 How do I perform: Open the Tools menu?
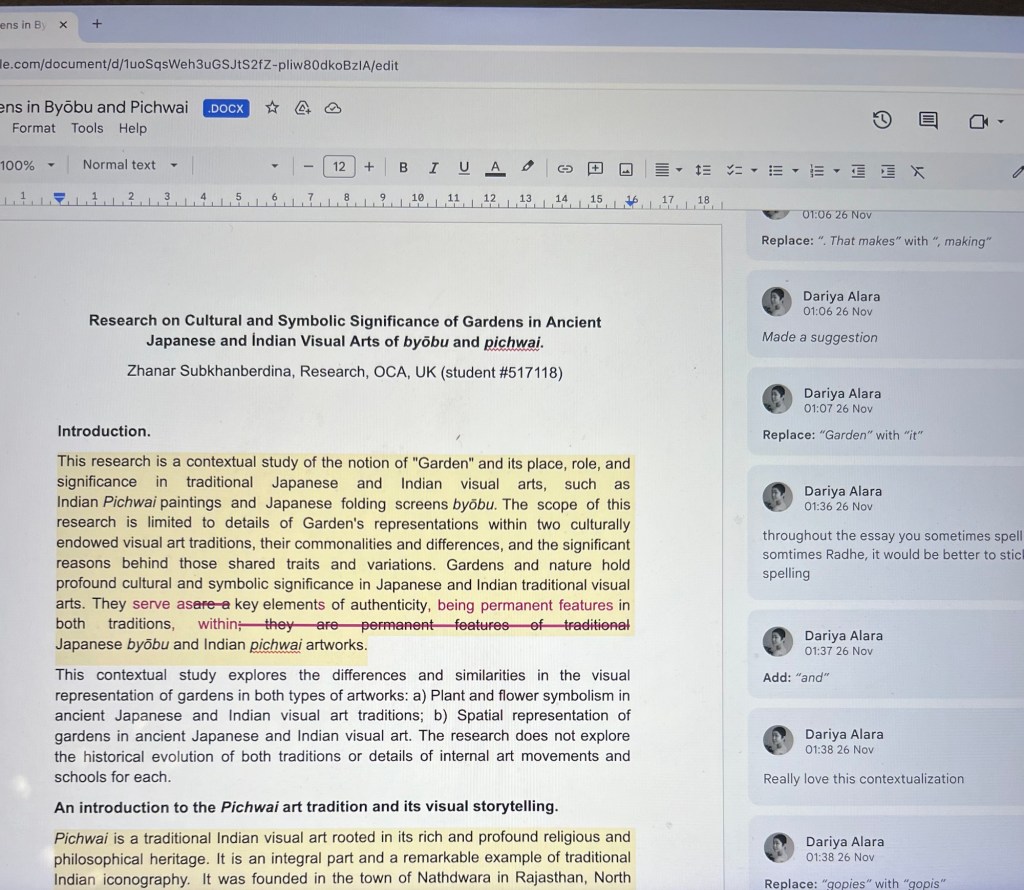(87, 128)
